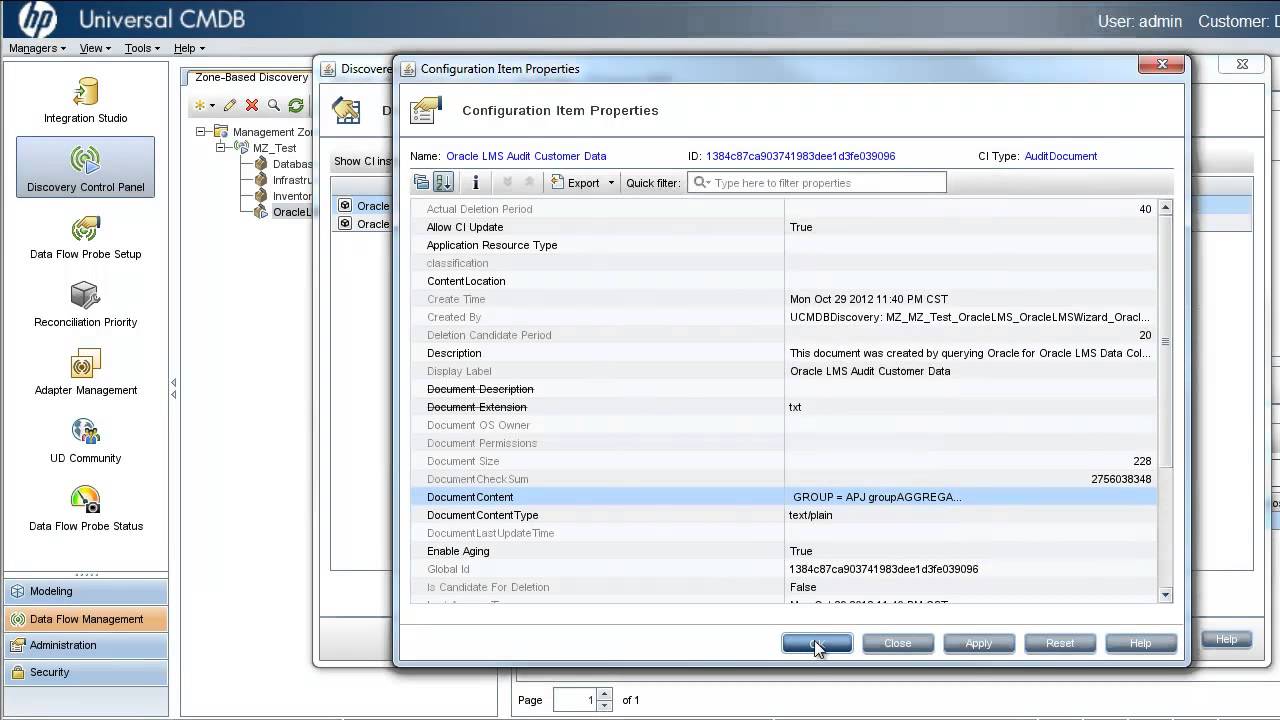Toggle categorized view of properties
This screenshot has height=720, width=1280.
(x=421, y=182)
